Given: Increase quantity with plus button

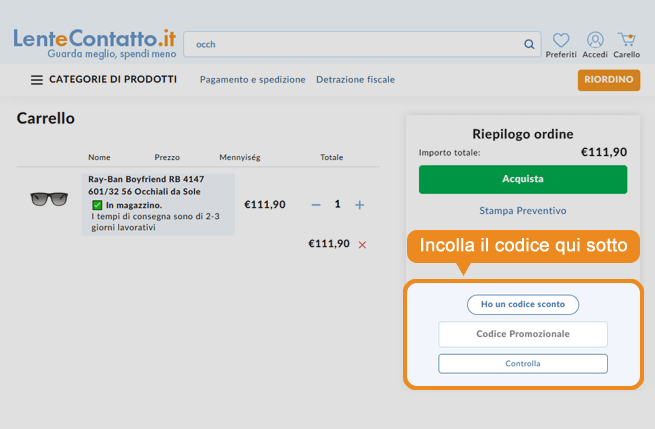Looking at the screenshot, I should pos(360,204).
